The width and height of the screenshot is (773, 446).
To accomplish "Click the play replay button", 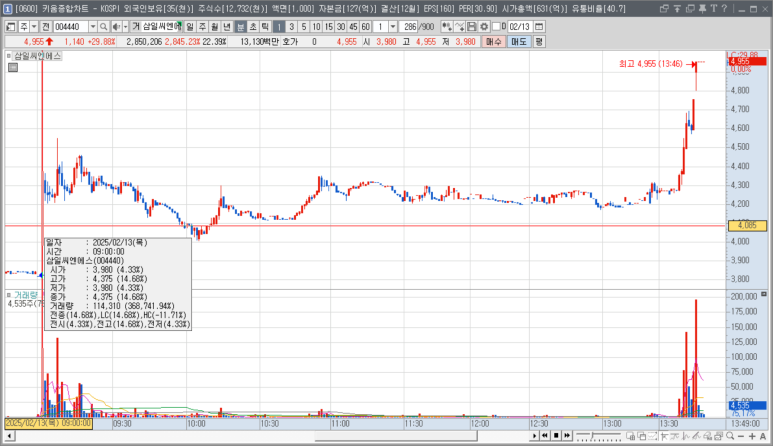I will (x=534, y=436).
